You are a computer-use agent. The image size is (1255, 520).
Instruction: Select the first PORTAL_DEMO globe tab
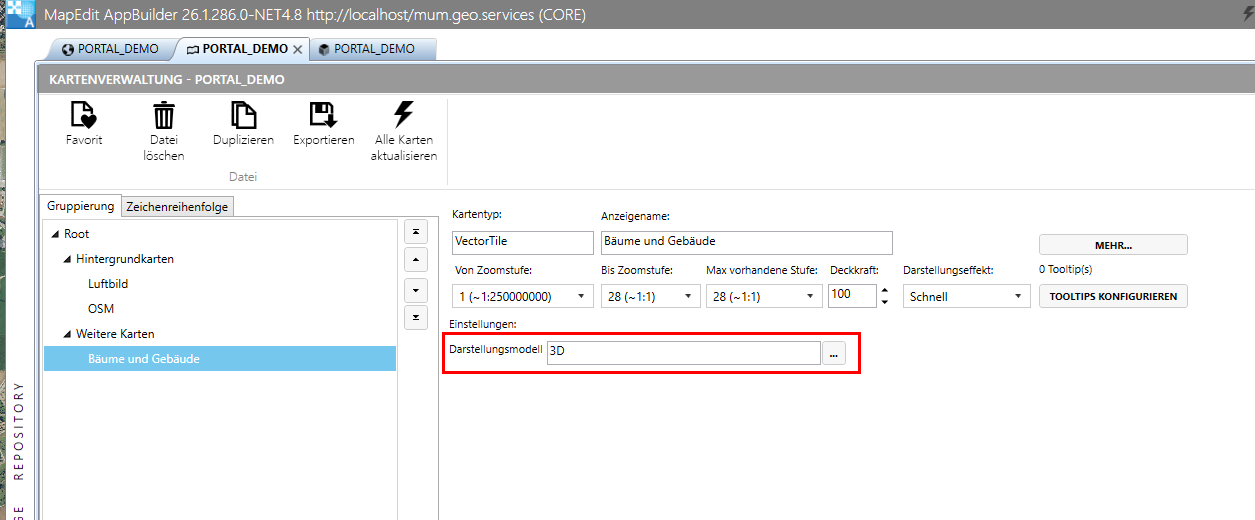(x=110, y=49)
